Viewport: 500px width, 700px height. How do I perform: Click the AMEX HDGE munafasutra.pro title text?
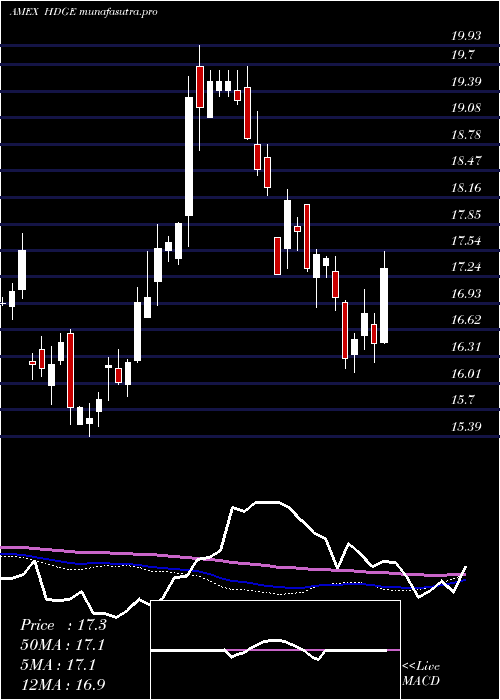click(83, 12)
